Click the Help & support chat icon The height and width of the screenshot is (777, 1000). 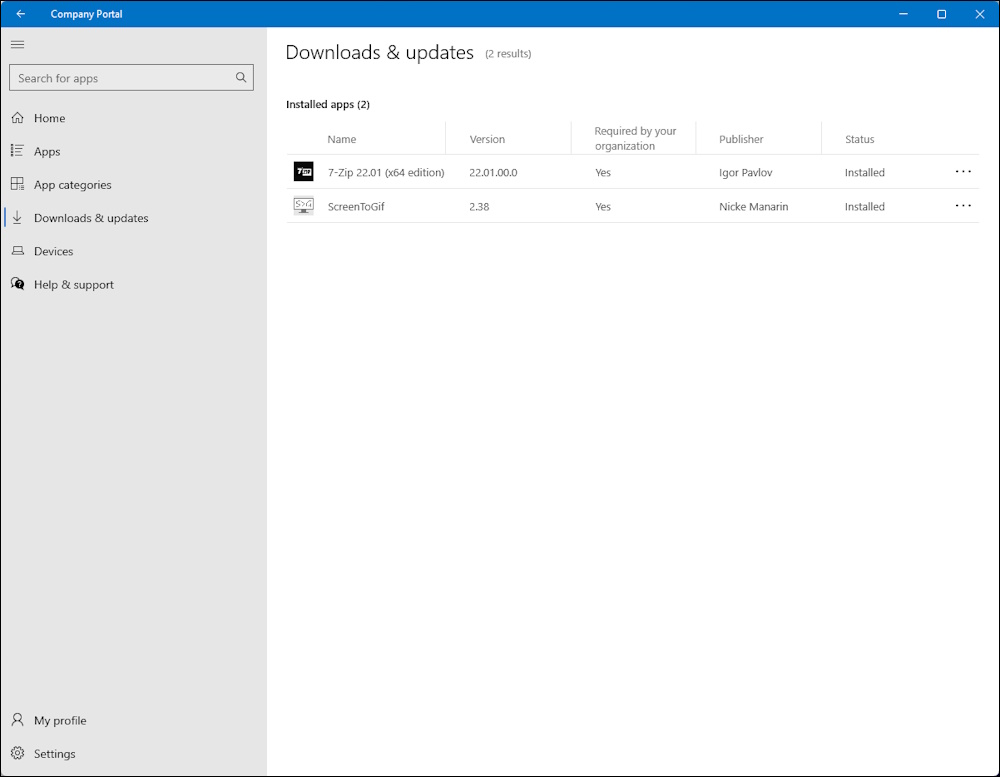pos(17,284)
